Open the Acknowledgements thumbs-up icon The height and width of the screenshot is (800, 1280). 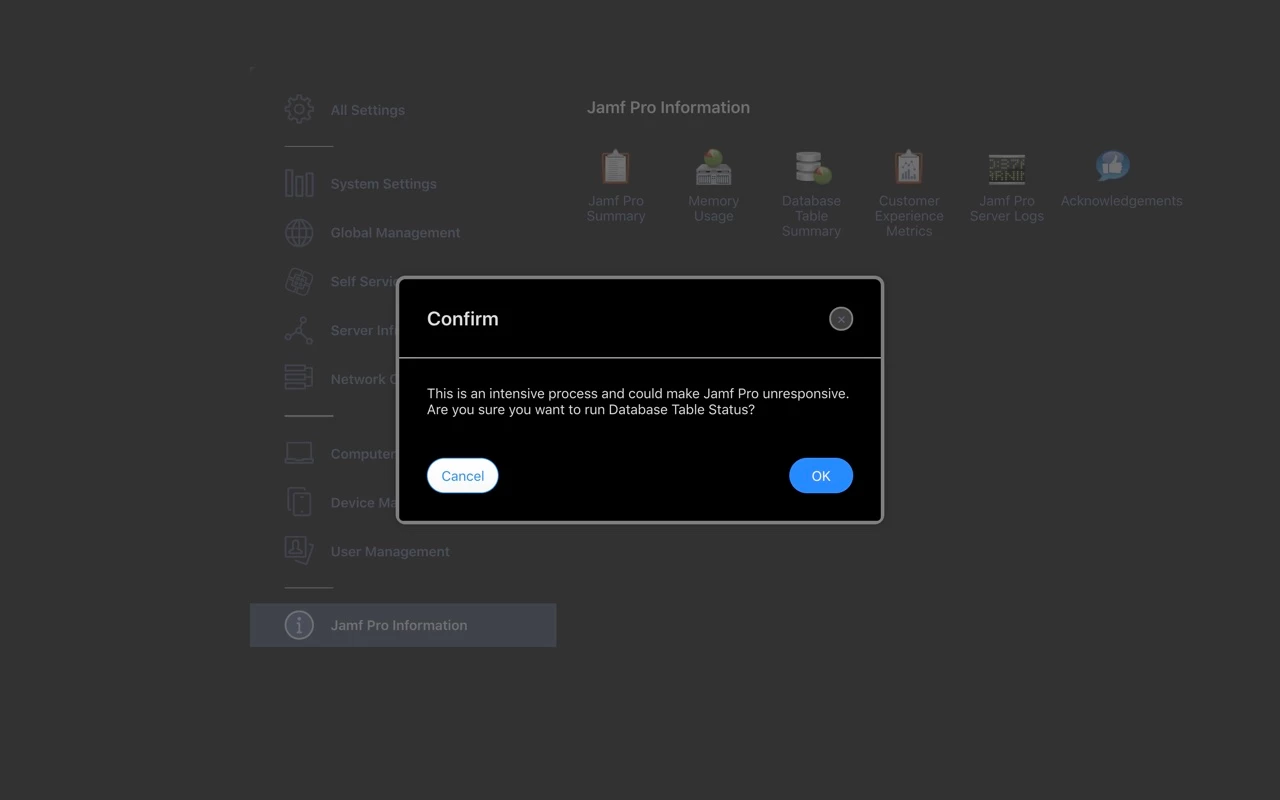point(1112,166)
